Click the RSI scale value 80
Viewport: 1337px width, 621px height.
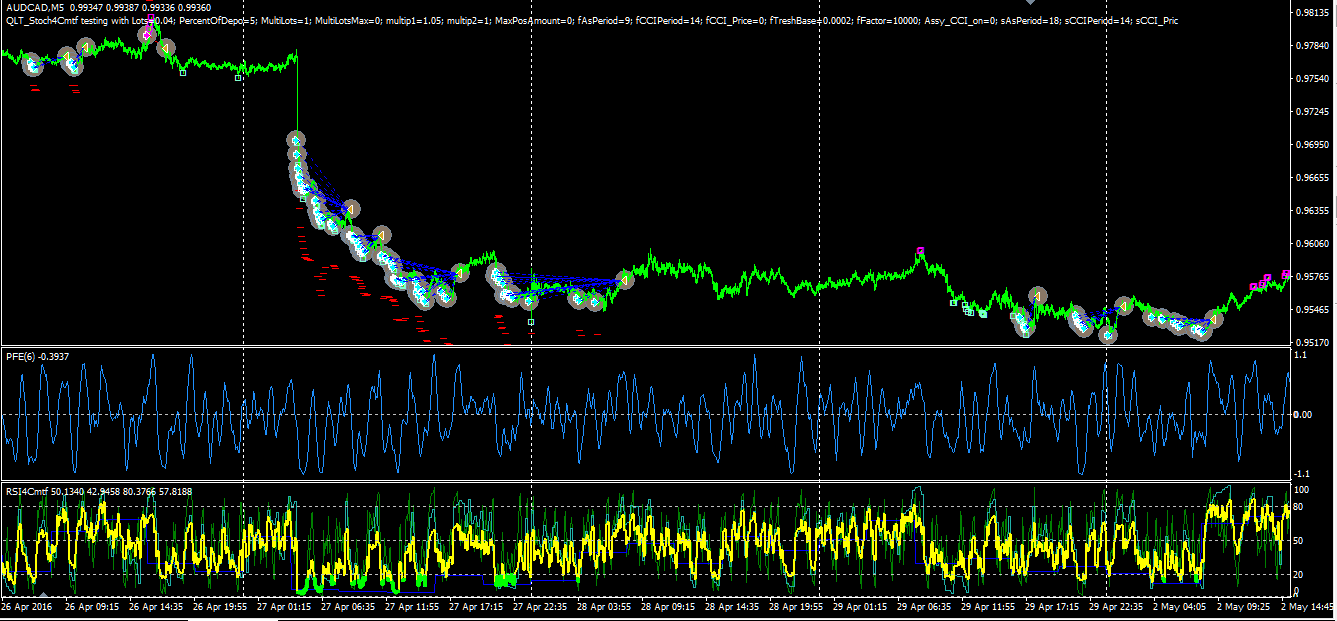[x=1299, y=508]
